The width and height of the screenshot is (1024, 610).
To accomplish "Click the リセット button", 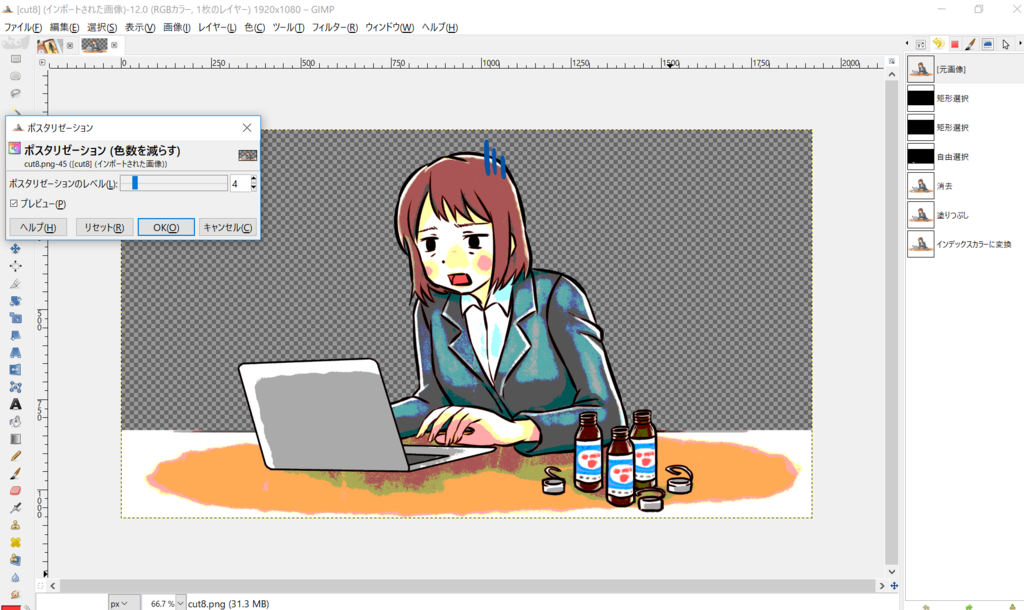I will point(104,227).
